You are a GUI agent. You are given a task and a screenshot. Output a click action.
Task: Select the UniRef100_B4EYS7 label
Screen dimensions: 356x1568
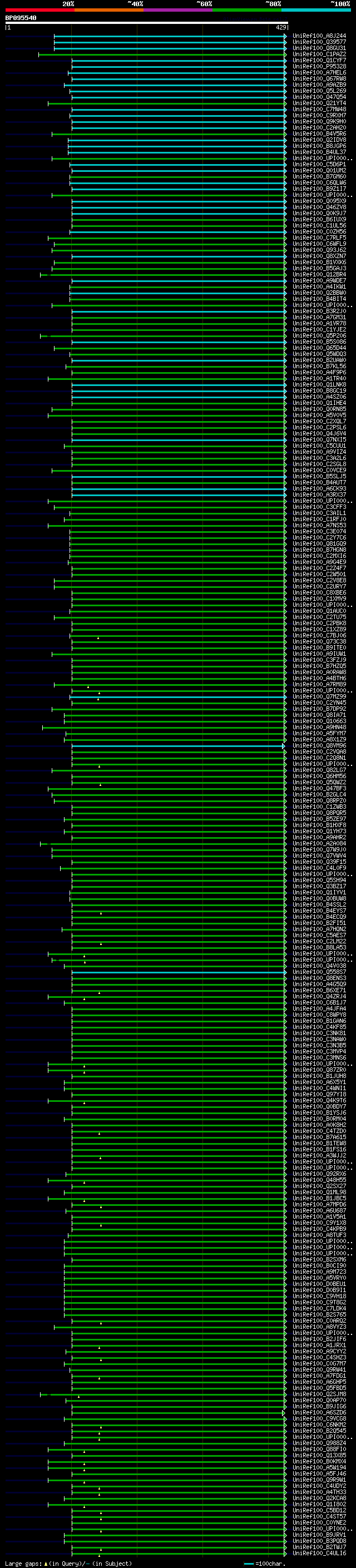tap(319, 911)
